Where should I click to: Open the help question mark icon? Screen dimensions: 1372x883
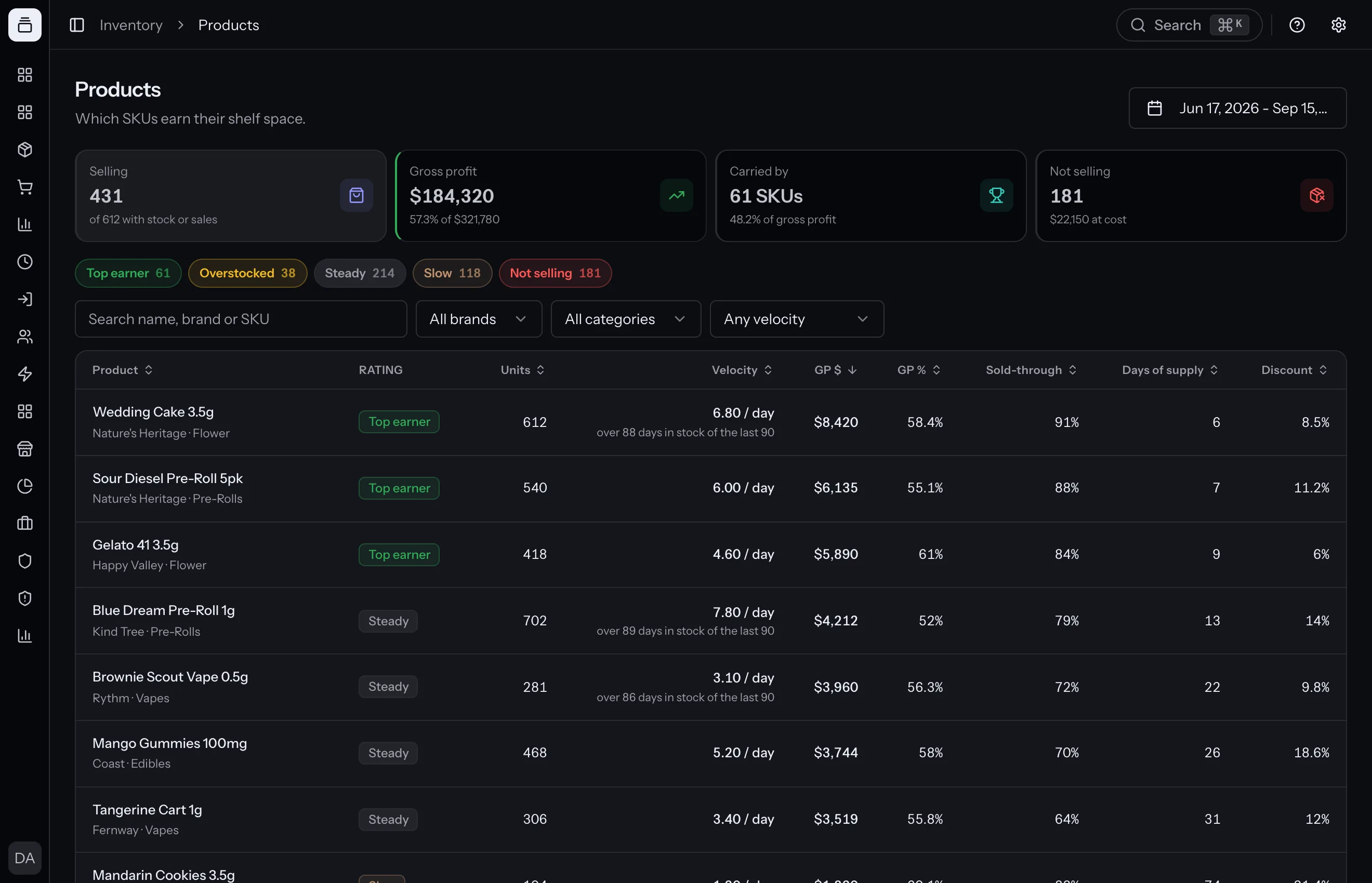(1297, 24)
